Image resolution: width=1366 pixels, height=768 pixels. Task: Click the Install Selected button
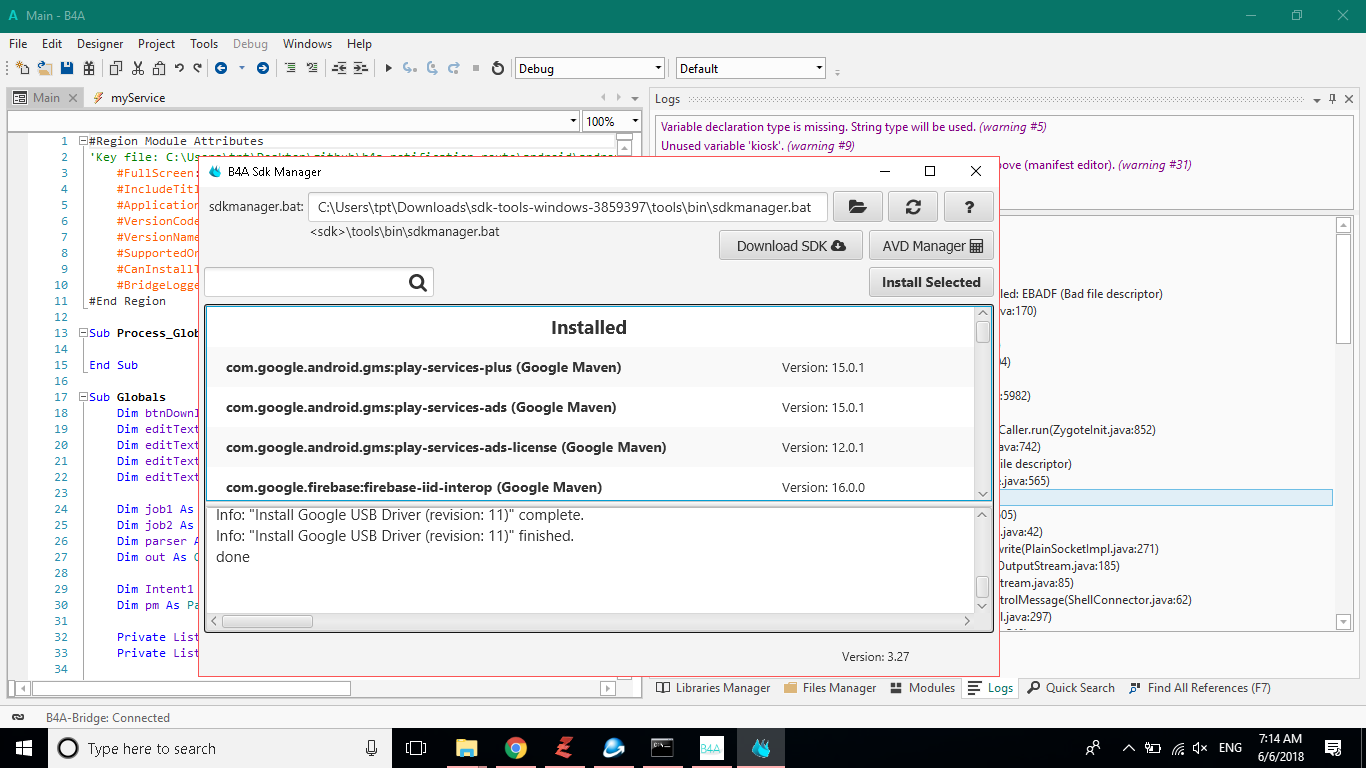point(931,282)
